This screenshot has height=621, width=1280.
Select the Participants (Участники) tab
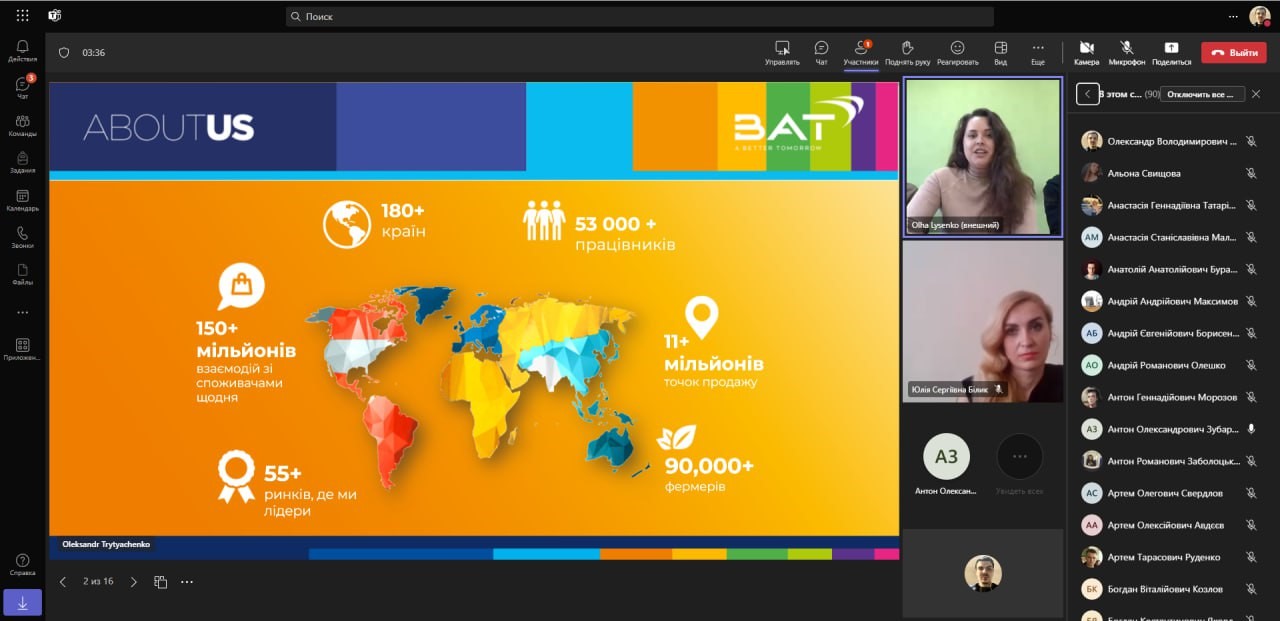point(860,52)
